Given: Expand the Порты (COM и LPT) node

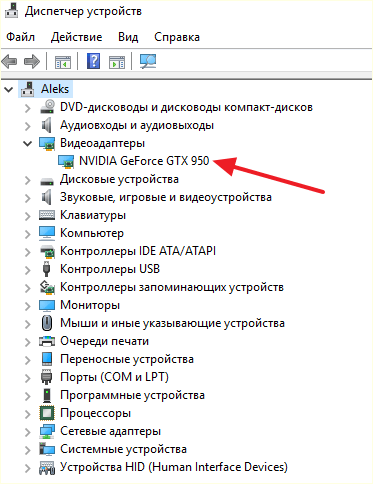Looking at the screenshot, I should [28, 378].
